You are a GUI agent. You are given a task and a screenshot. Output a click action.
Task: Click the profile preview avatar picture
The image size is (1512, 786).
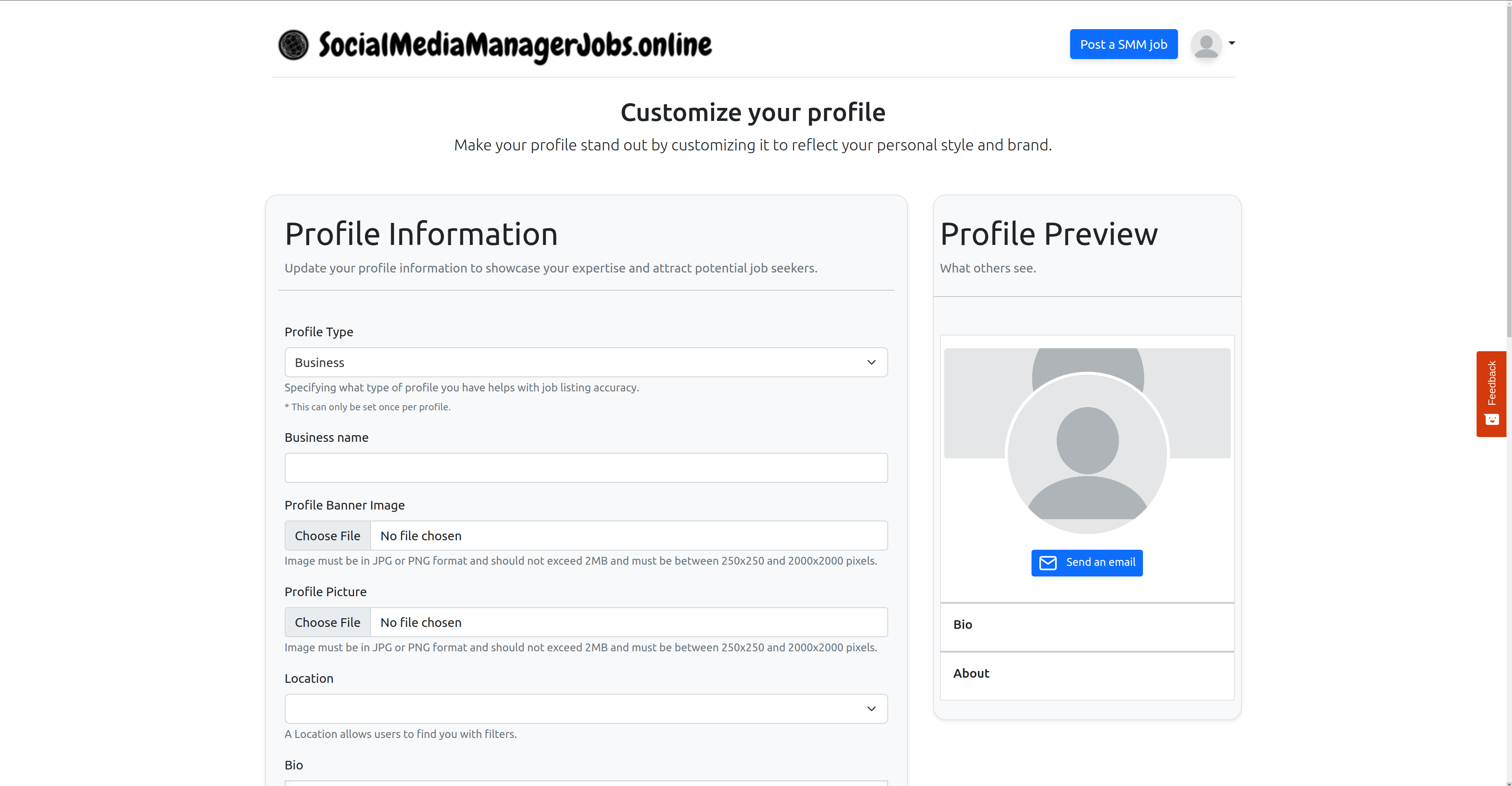tap(1087, 453)
